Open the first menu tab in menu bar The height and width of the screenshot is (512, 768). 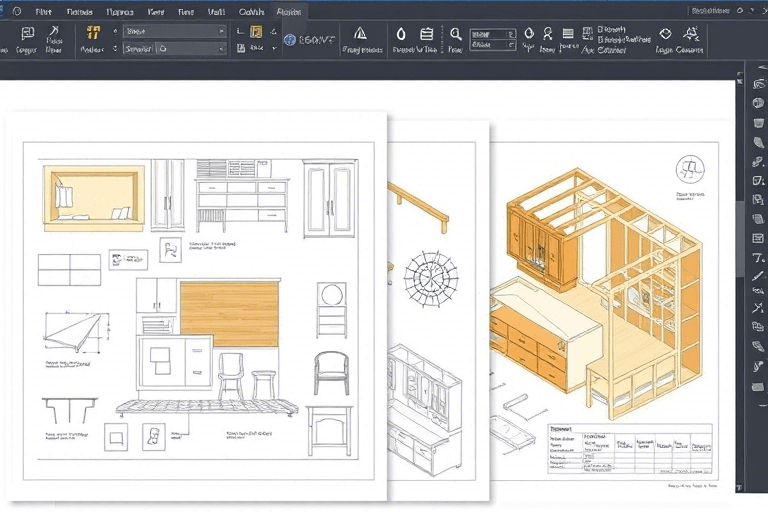click(x=43, y=12)
